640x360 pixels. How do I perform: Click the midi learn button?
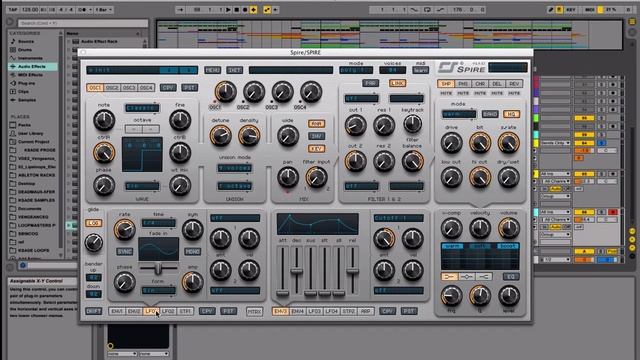[420, 70]
